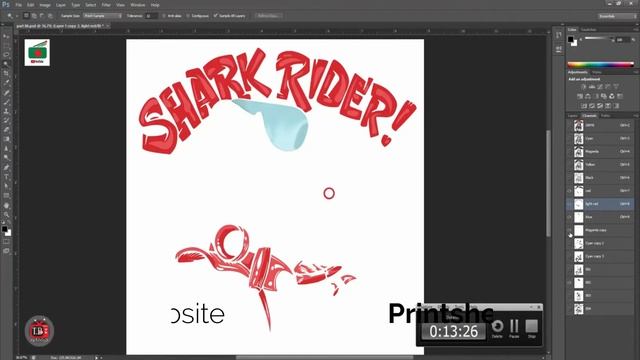Switch to the Layers tab

pyautogui.click(x=573, y=116)
